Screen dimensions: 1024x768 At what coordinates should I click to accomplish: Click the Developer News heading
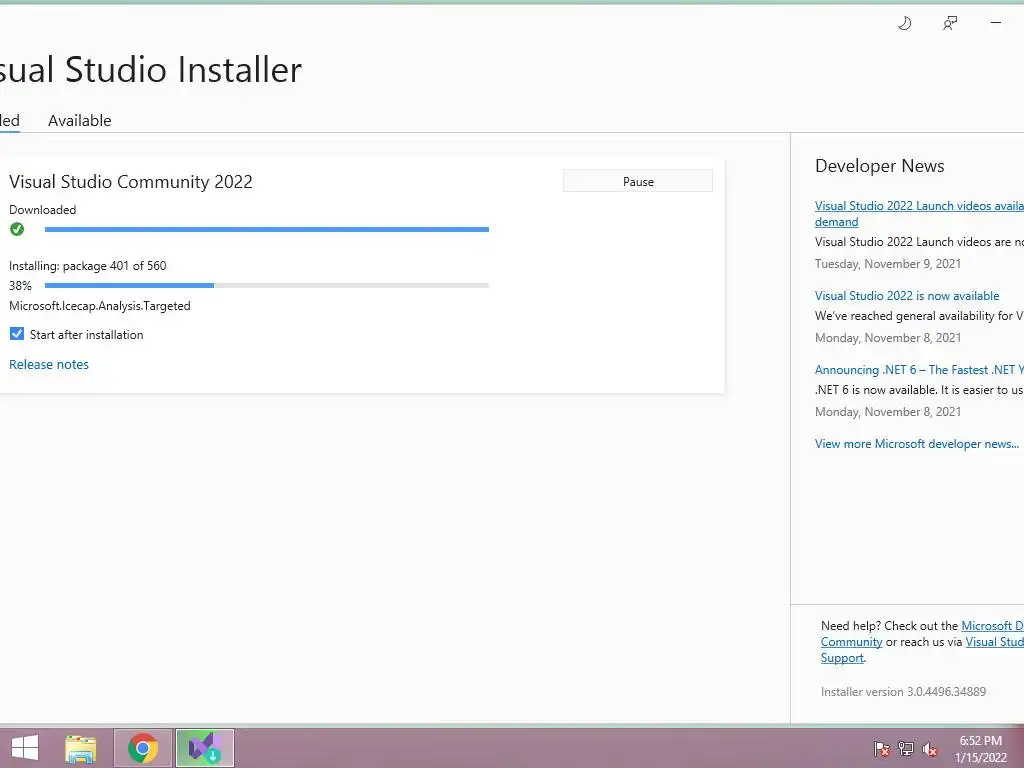point(880,166)
